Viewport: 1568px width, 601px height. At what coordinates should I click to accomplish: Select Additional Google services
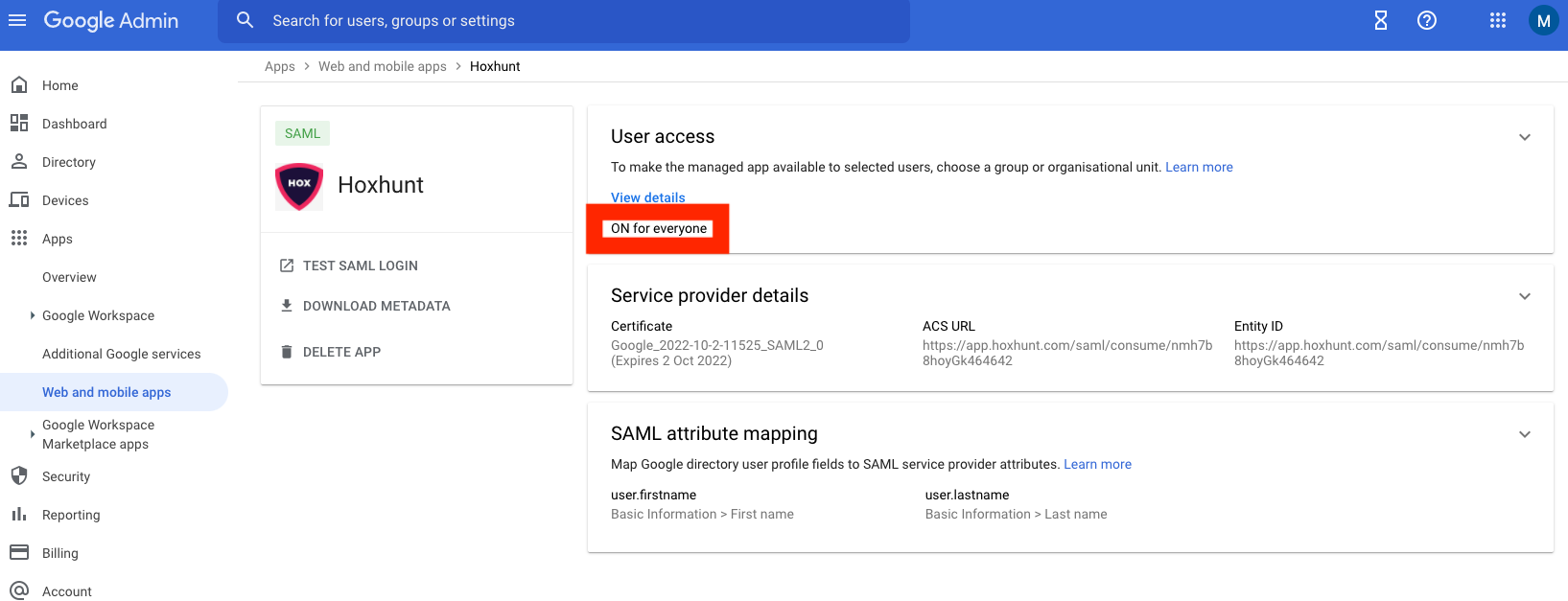(x=122, y=354)
